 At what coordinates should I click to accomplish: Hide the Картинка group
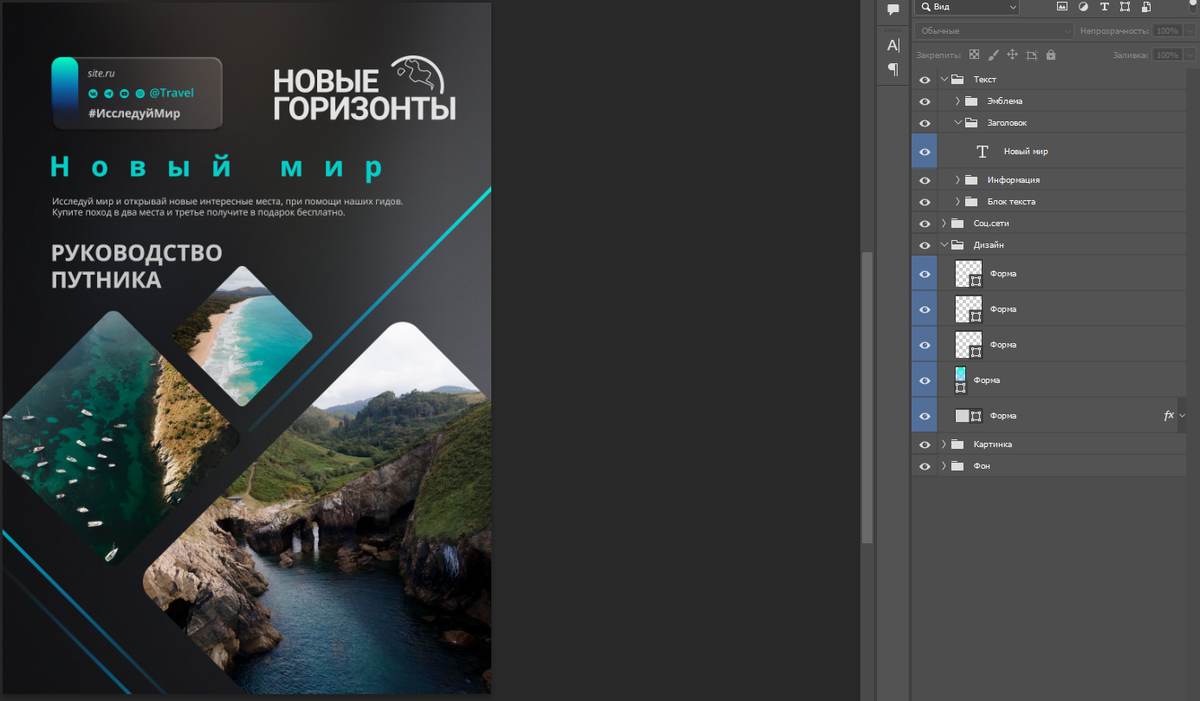(x=924, y=444)
